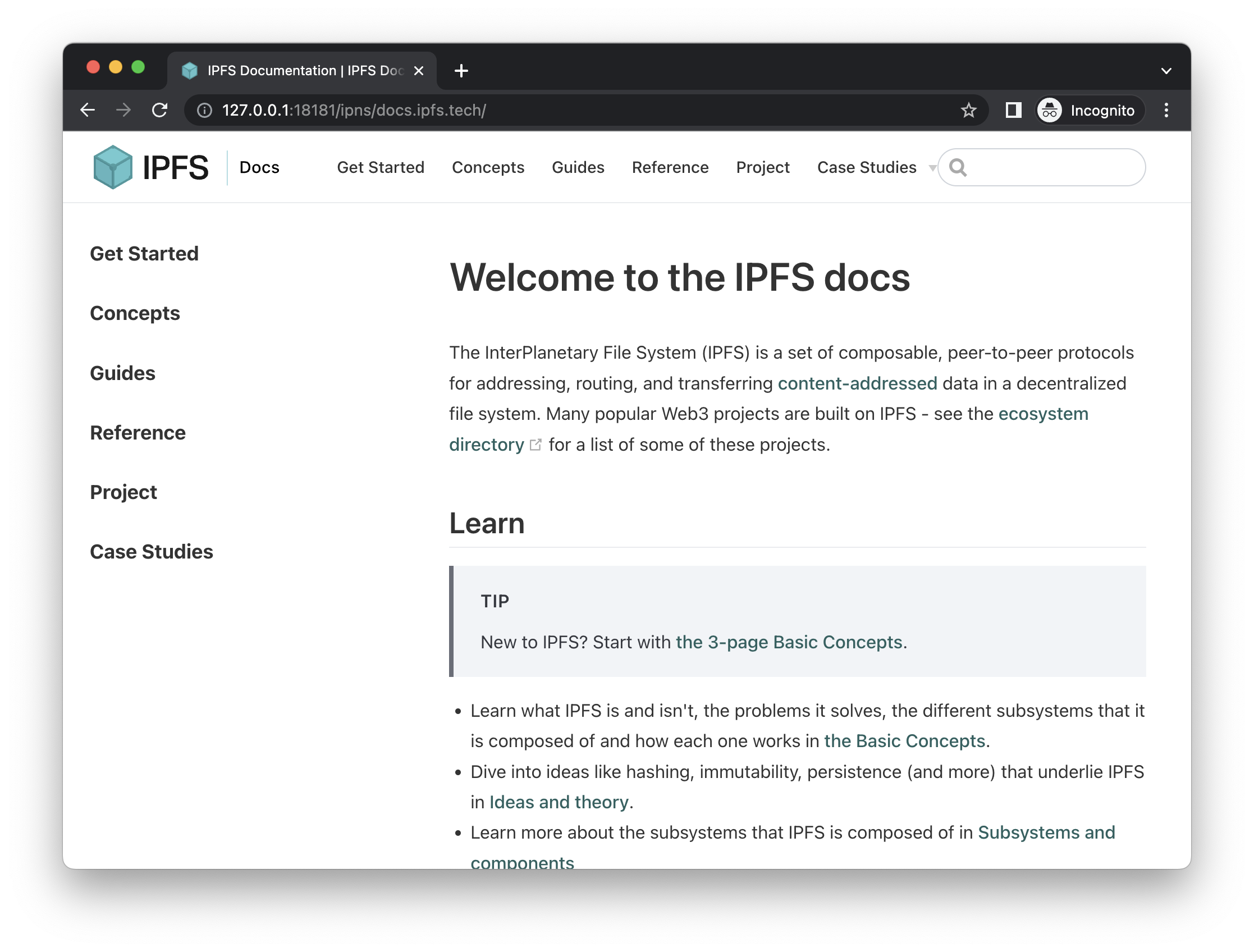This screenshot has width=1254, height=952.
Task: Open a new tab with plus button
Action: pyautogui.click(x=461, y=71)
